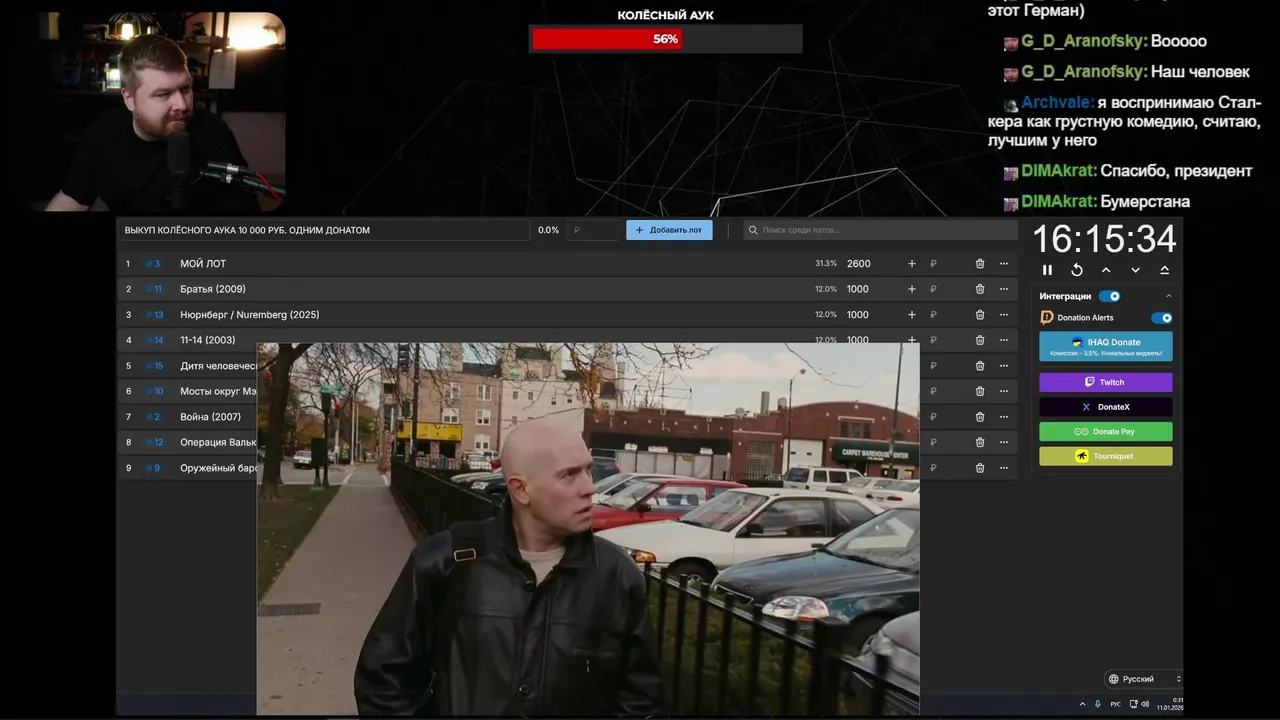
Task: Select the Война (2007) lot name
Action: click(210, 417)
